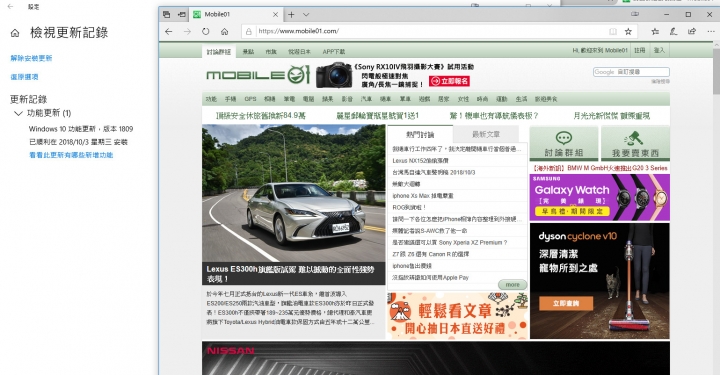Image resolution: width=720 pixels, height=375 pixels.
Task: Click Edge set tabs aside icon
Action: (x=182, y=14)
